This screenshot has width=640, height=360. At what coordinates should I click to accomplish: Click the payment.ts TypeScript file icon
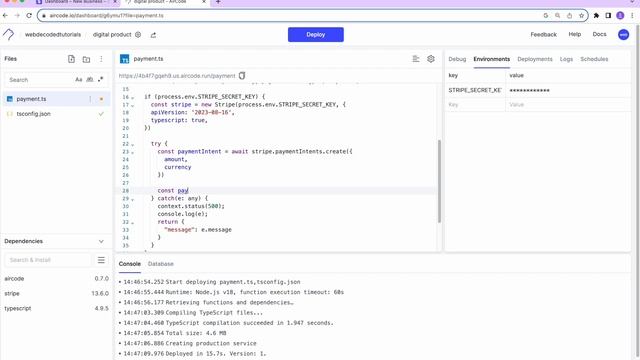tap(124, 59)
